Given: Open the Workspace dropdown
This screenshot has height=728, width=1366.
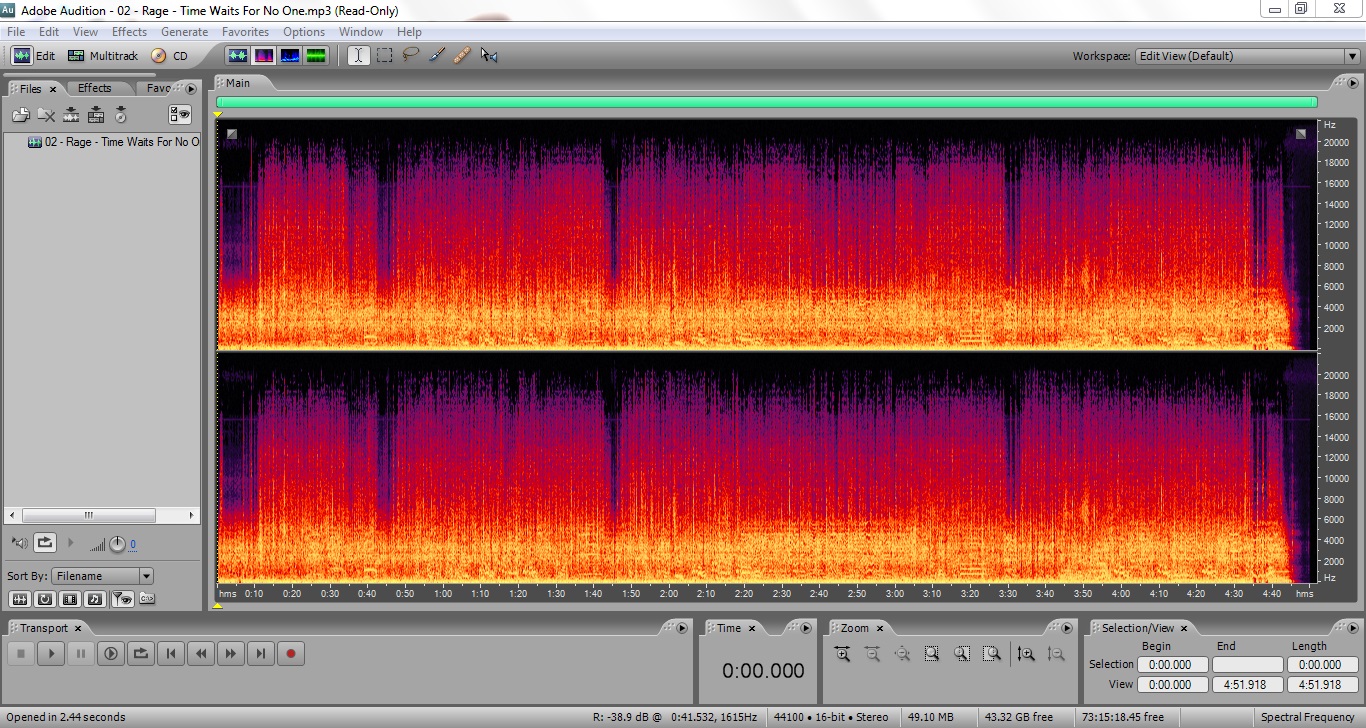Looking at the screenshot, I should [x=1351, y=56].
